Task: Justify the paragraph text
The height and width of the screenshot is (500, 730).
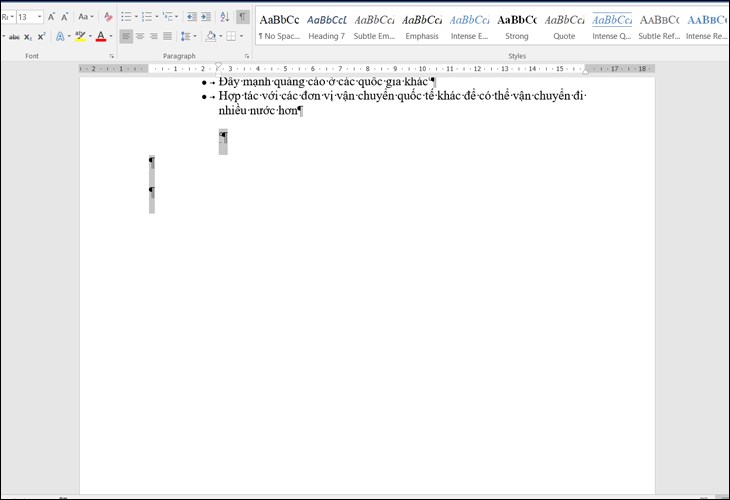Action: [x=168, y=37]
